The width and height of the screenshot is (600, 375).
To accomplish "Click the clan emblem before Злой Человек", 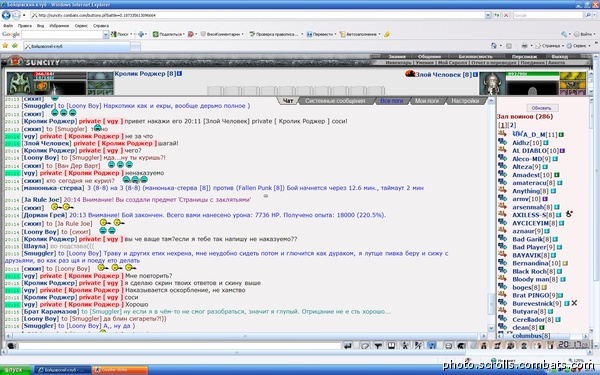I will tap(410, 73).
